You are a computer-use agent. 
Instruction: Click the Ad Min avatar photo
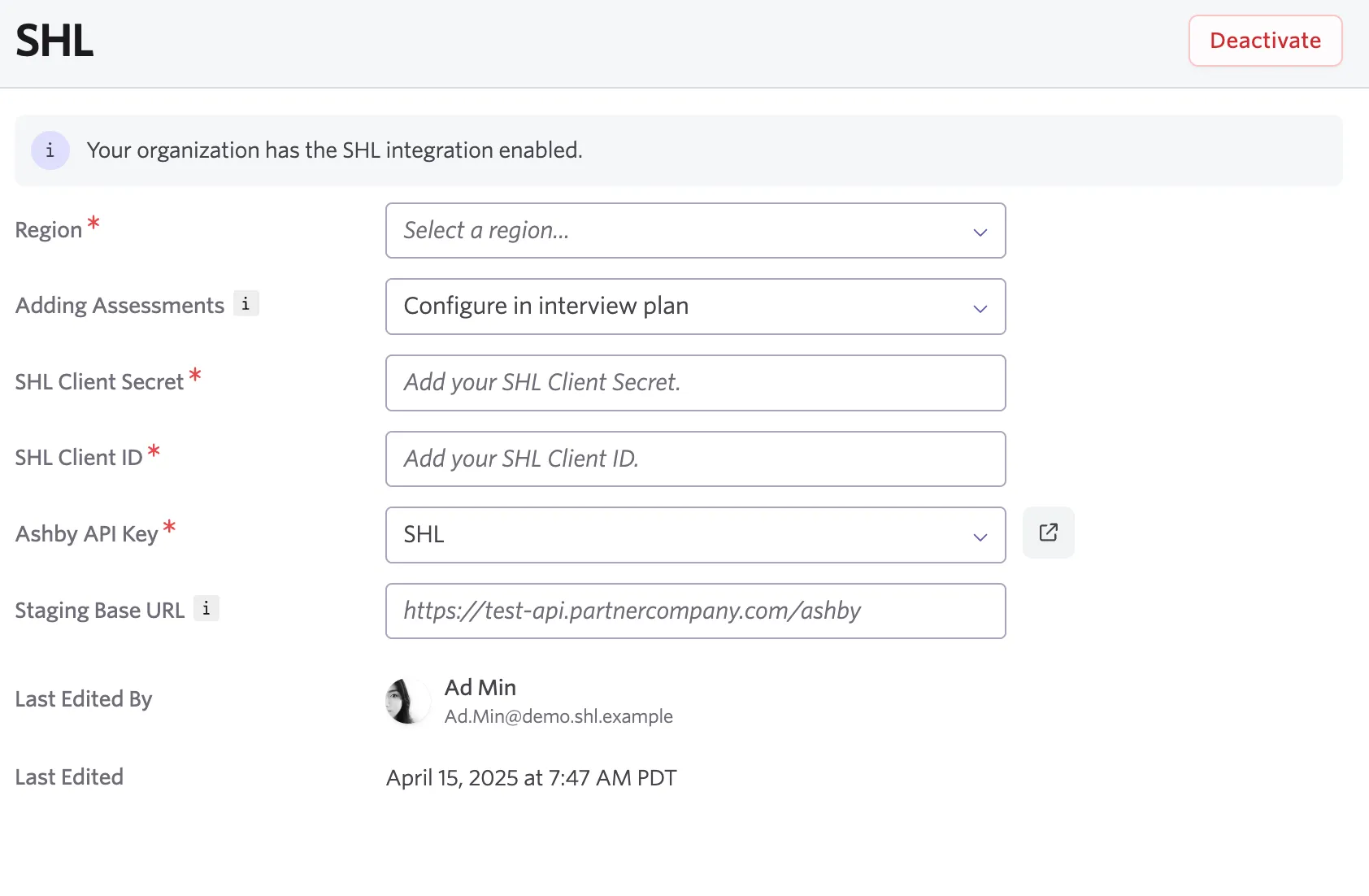click(x=407, y=701)
